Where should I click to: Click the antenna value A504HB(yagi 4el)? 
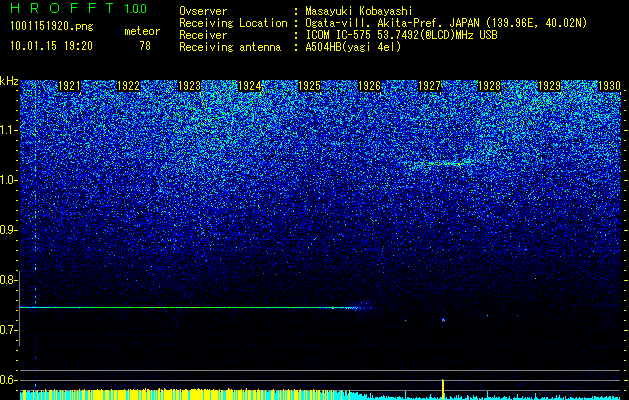[x=353, y=47]
